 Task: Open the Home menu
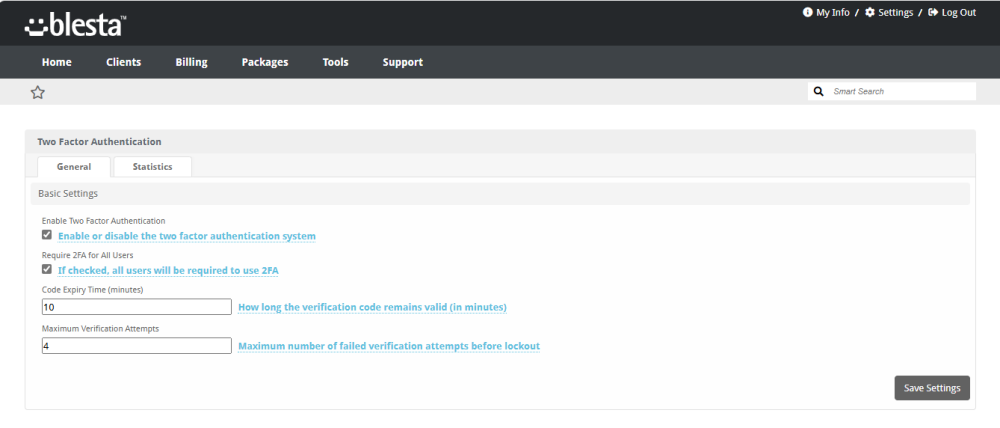pos(57,62)
